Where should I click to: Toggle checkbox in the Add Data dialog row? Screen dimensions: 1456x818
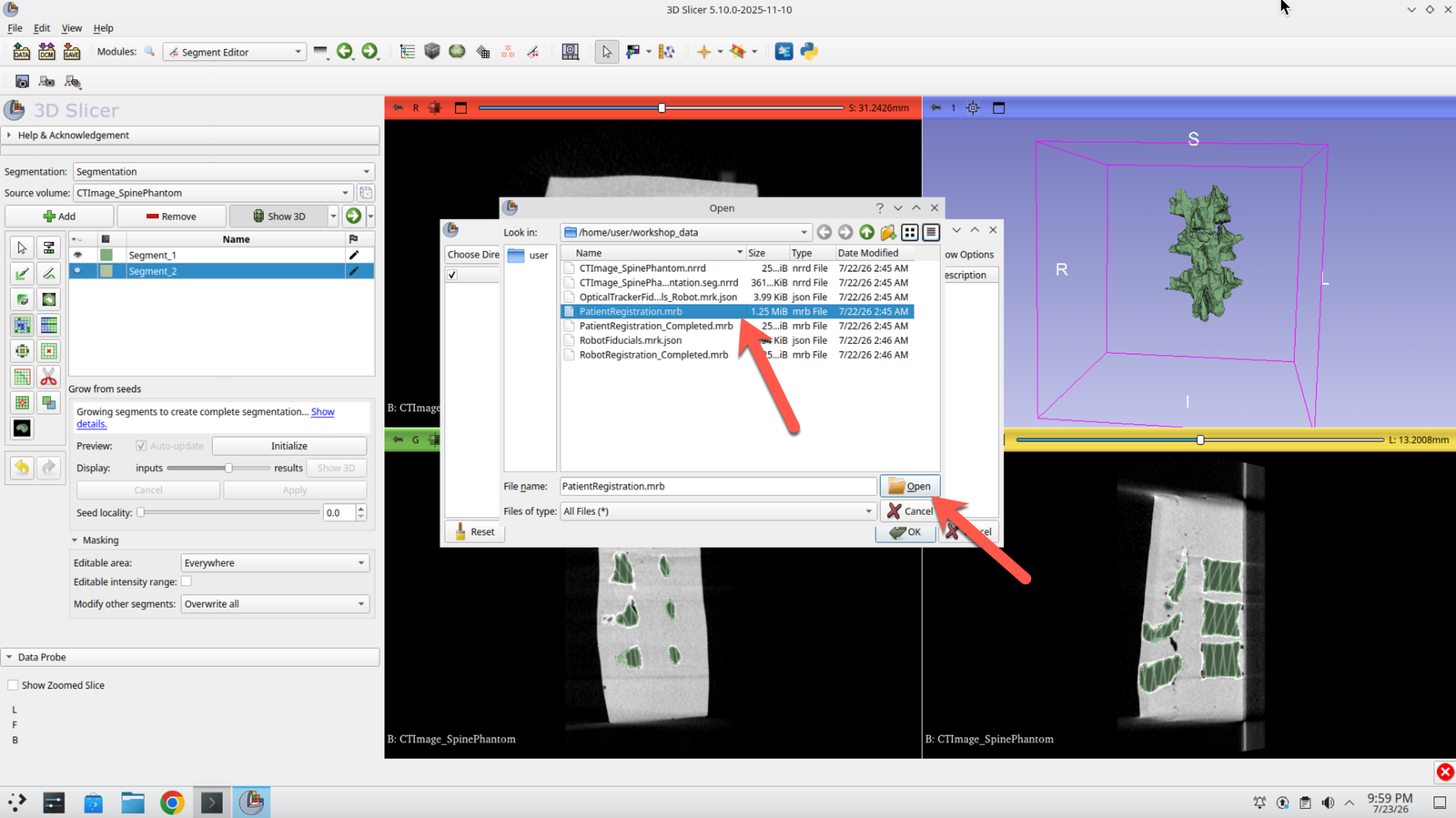click(452, 275)
